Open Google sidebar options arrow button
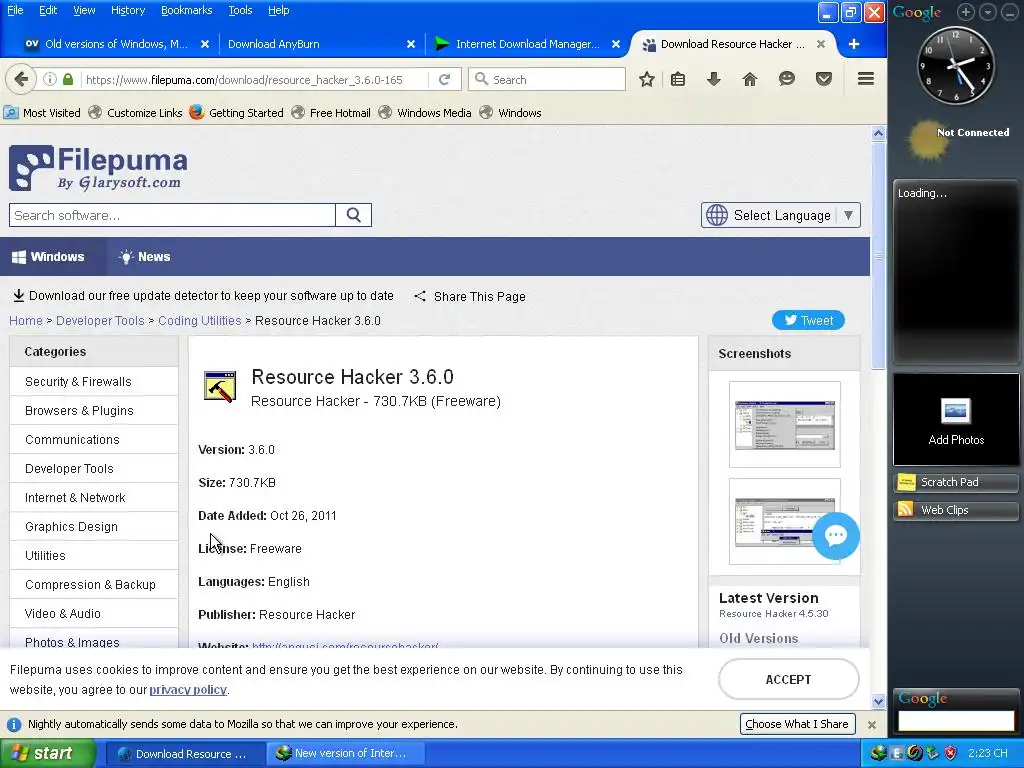Viewport: 1024px width, 768px height. pos(988,12)
